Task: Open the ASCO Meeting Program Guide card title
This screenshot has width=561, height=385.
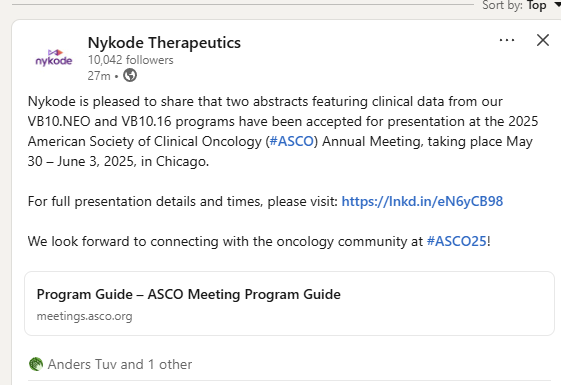Action: pyautogui.click(x=189, y=294)
